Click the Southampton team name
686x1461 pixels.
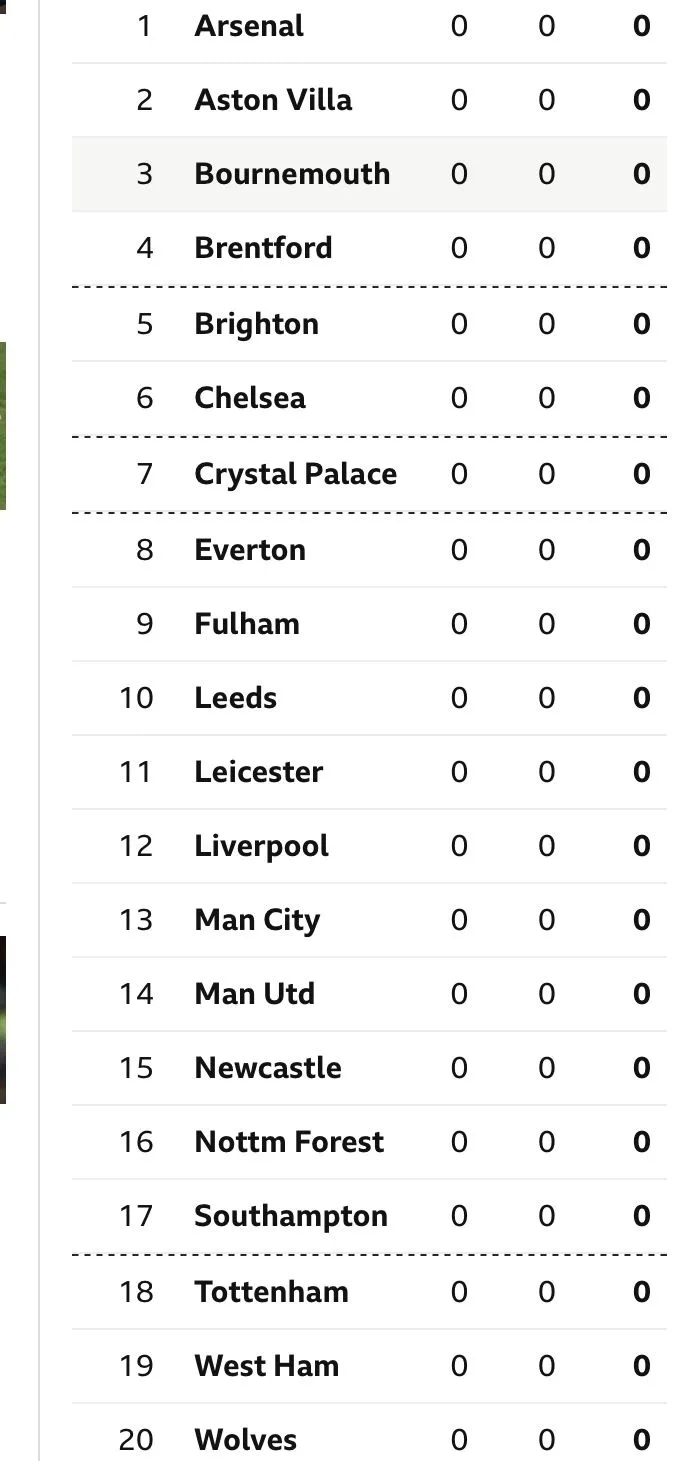click(291, 1216)
